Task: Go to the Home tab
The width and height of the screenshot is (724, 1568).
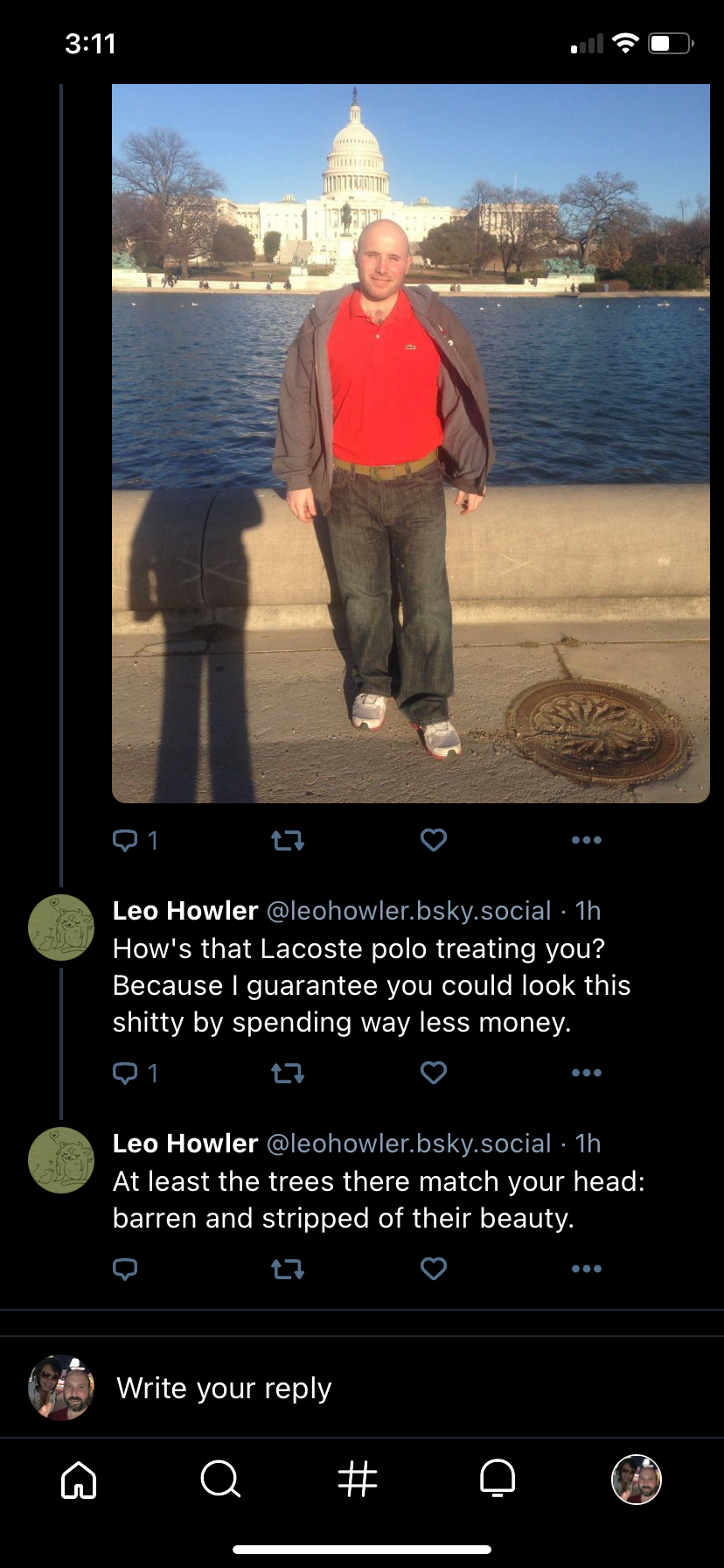Action: point(79,1480)
